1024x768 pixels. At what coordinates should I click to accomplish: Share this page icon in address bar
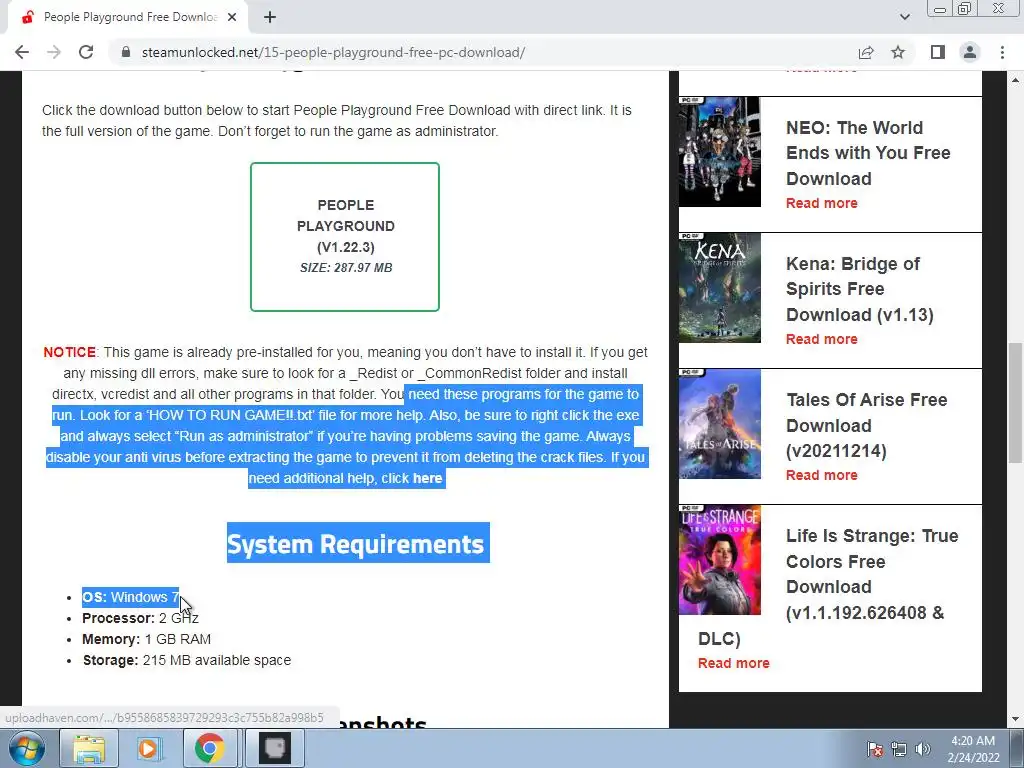point(866,52)
